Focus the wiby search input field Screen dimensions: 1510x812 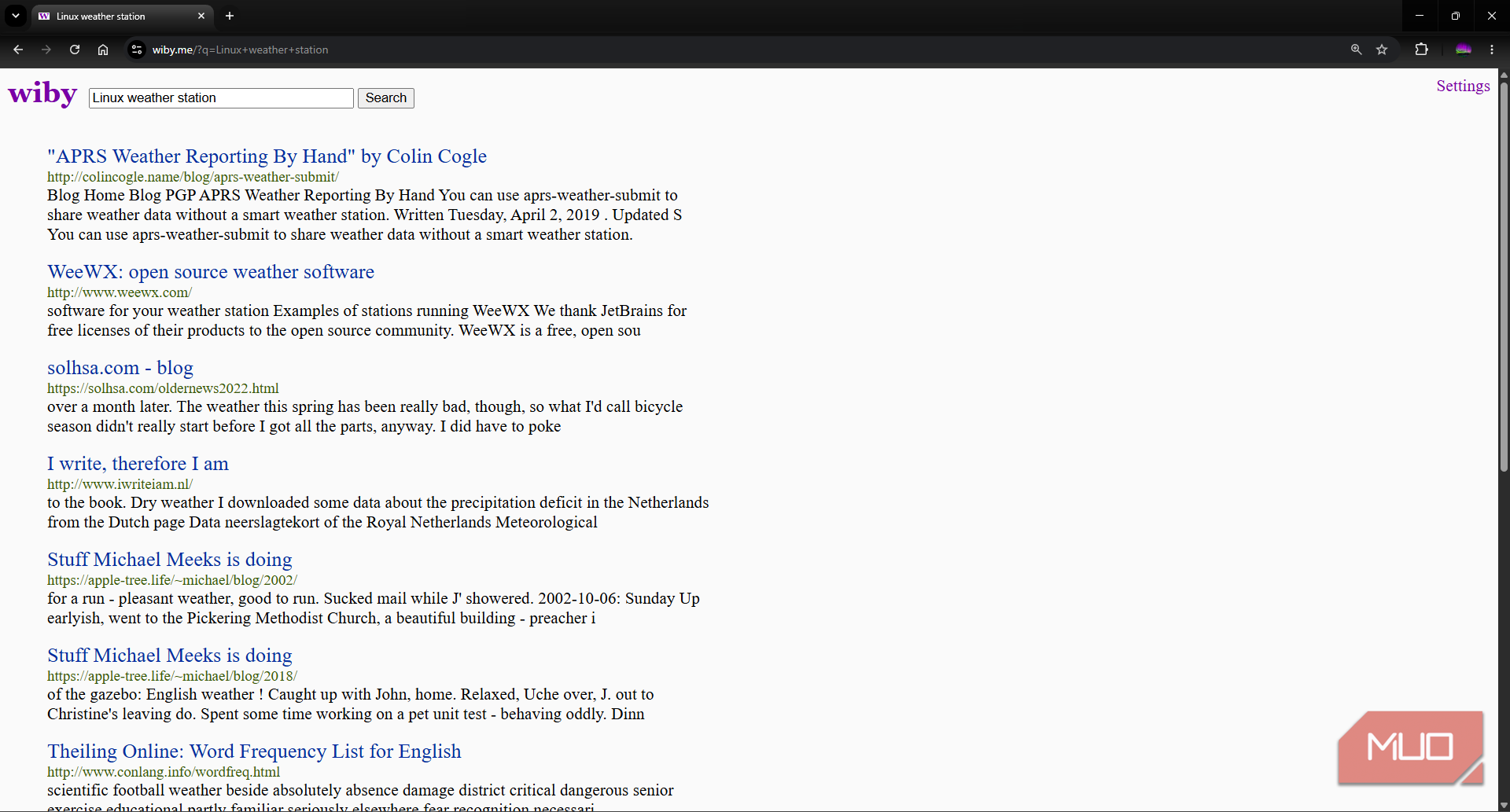pyautogui.click(x=221, y=98)
